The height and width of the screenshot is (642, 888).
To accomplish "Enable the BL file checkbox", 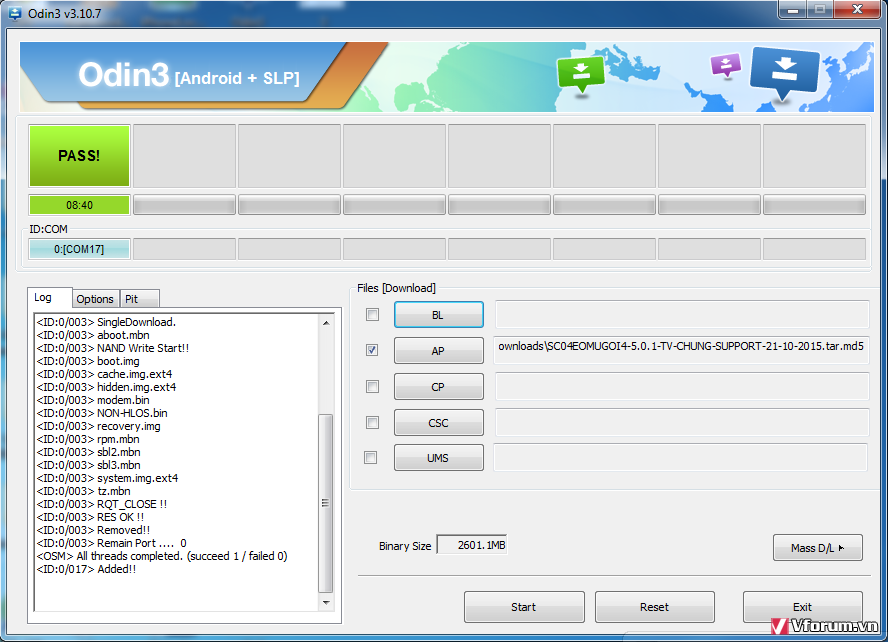I will (x=372, y=315).
